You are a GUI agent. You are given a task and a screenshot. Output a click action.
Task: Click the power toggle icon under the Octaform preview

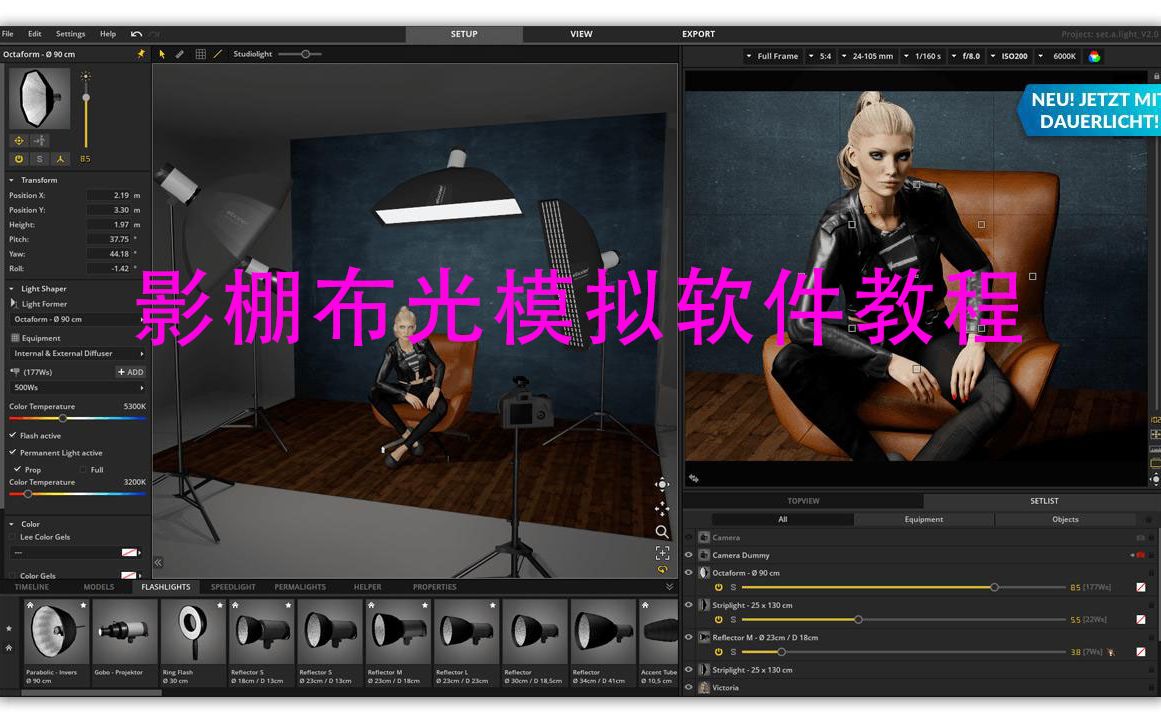17,158
